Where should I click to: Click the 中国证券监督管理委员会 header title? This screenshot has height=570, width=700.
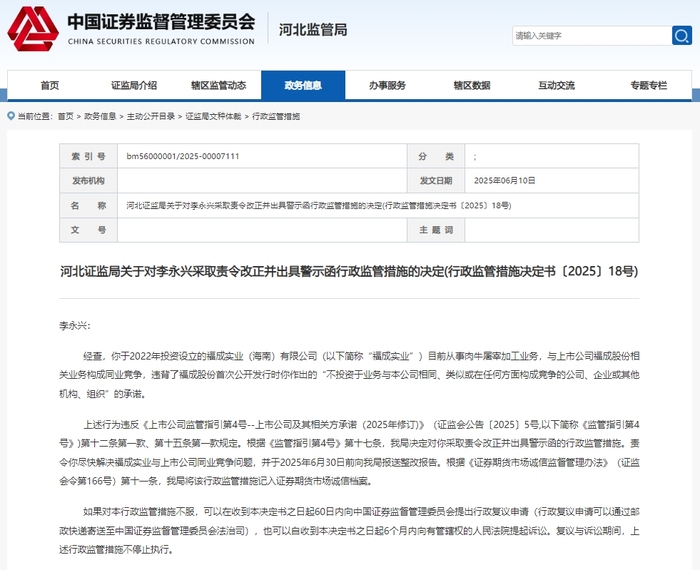coord(161,21)
